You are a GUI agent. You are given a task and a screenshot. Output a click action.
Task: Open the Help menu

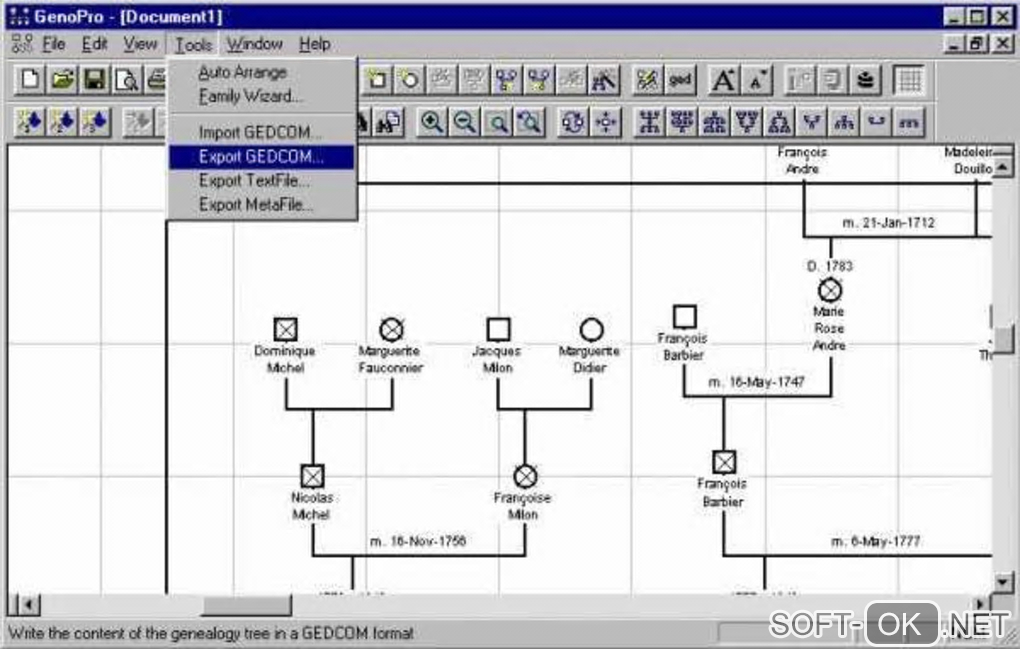[315, 44]
